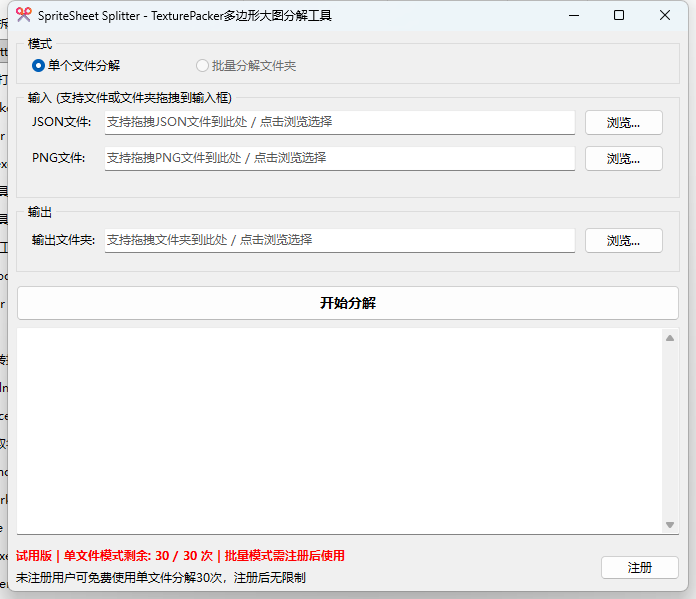The image size is (696, 599).
Task: Focus the 输出文件夹 input field
Action: coord(340,241)
